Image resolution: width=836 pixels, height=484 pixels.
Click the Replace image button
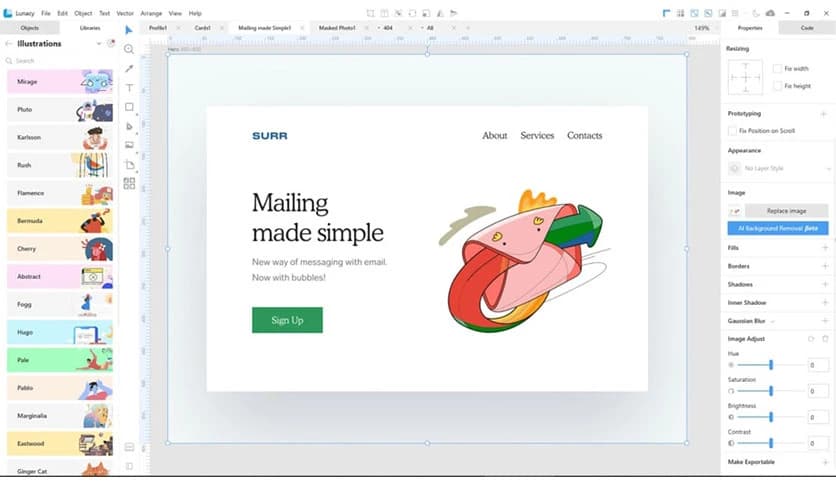pos(786,211)
